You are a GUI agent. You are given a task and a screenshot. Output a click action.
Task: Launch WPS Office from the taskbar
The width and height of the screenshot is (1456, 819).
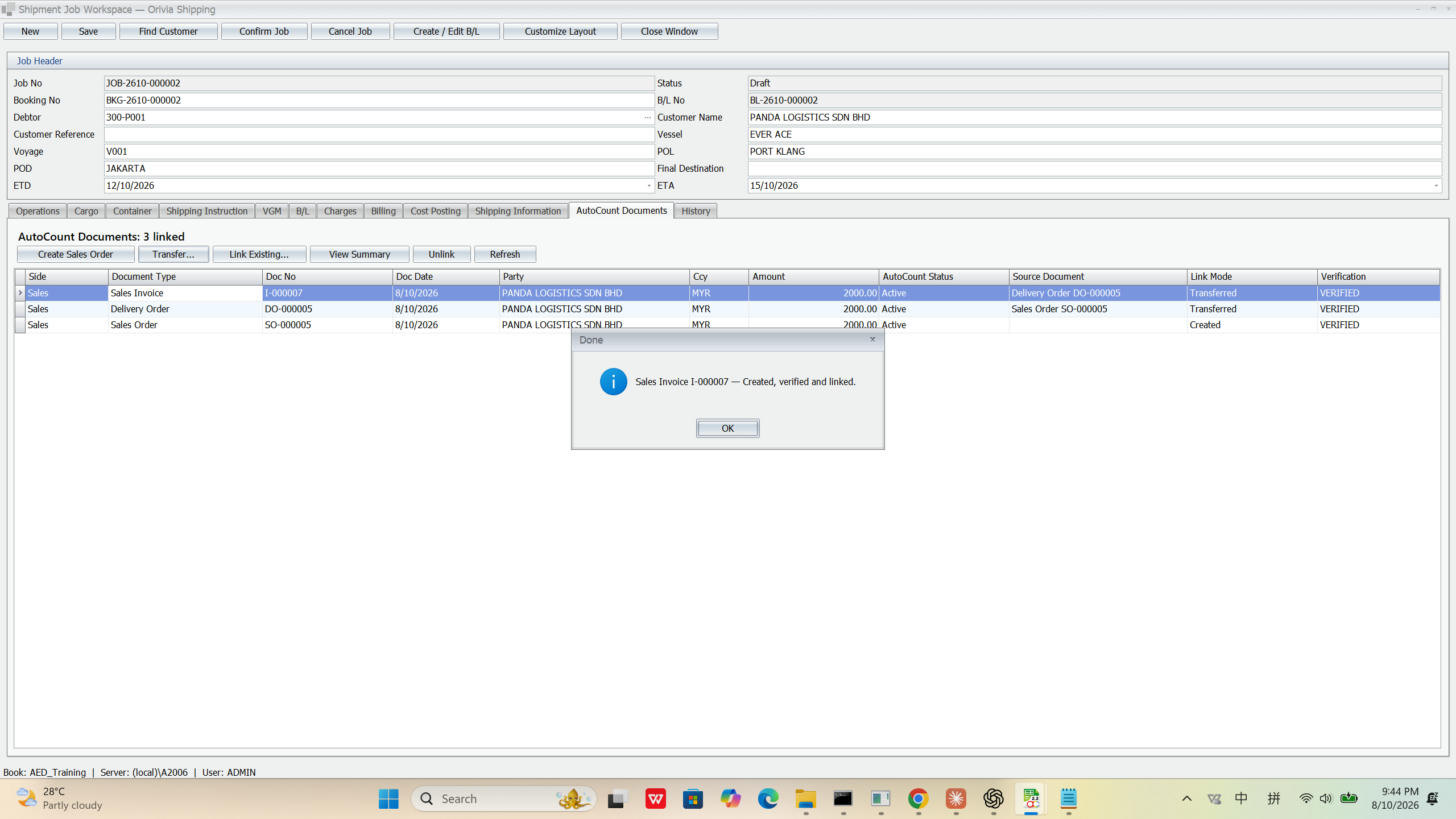point(655,798)
